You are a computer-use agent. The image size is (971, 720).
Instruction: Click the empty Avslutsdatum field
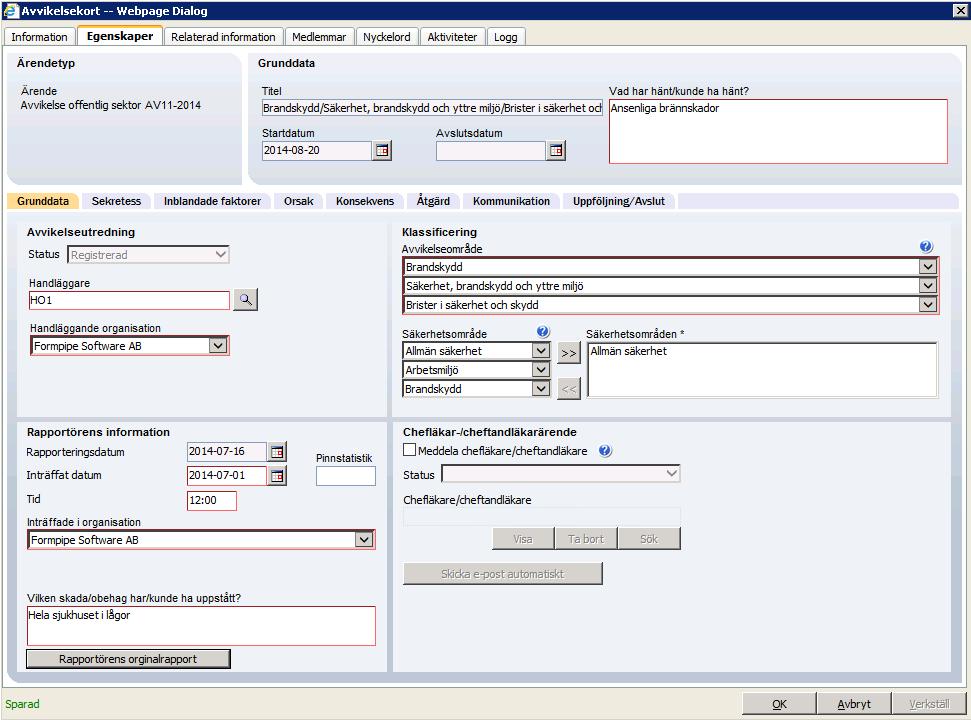pyautogui.click(x=490, y=150)
